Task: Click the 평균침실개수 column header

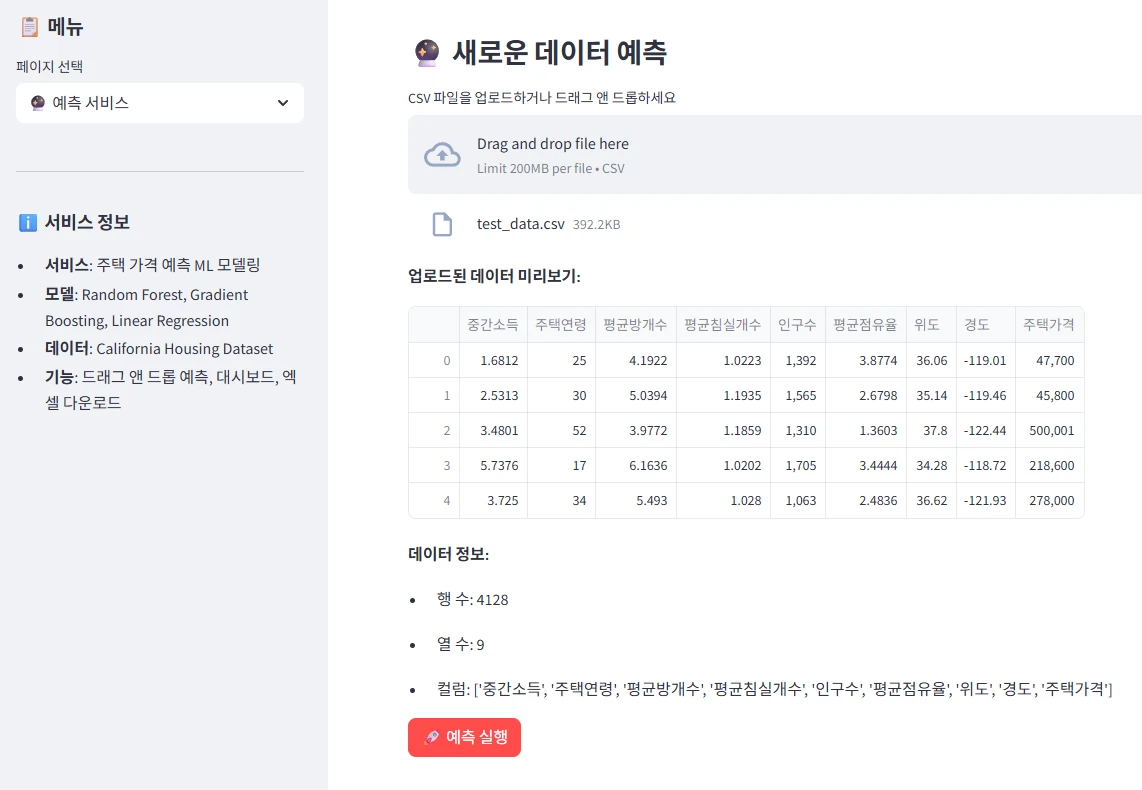Action: [x=722, y=325]
